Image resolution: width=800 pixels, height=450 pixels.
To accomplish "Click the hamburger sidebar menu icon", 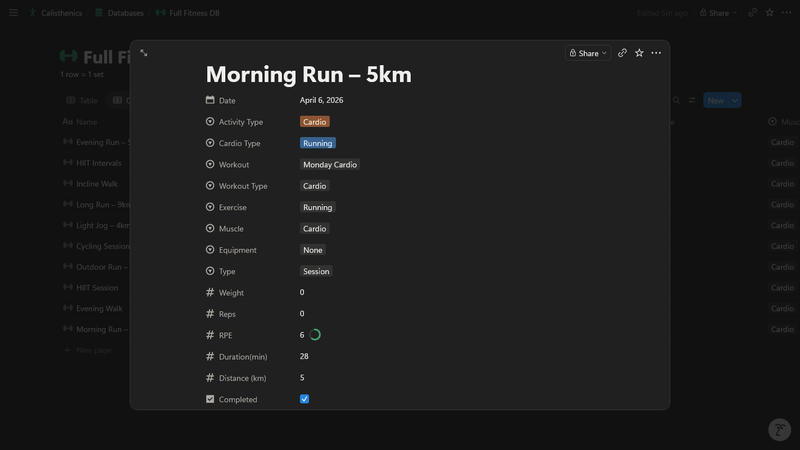I will click(14, 13).
